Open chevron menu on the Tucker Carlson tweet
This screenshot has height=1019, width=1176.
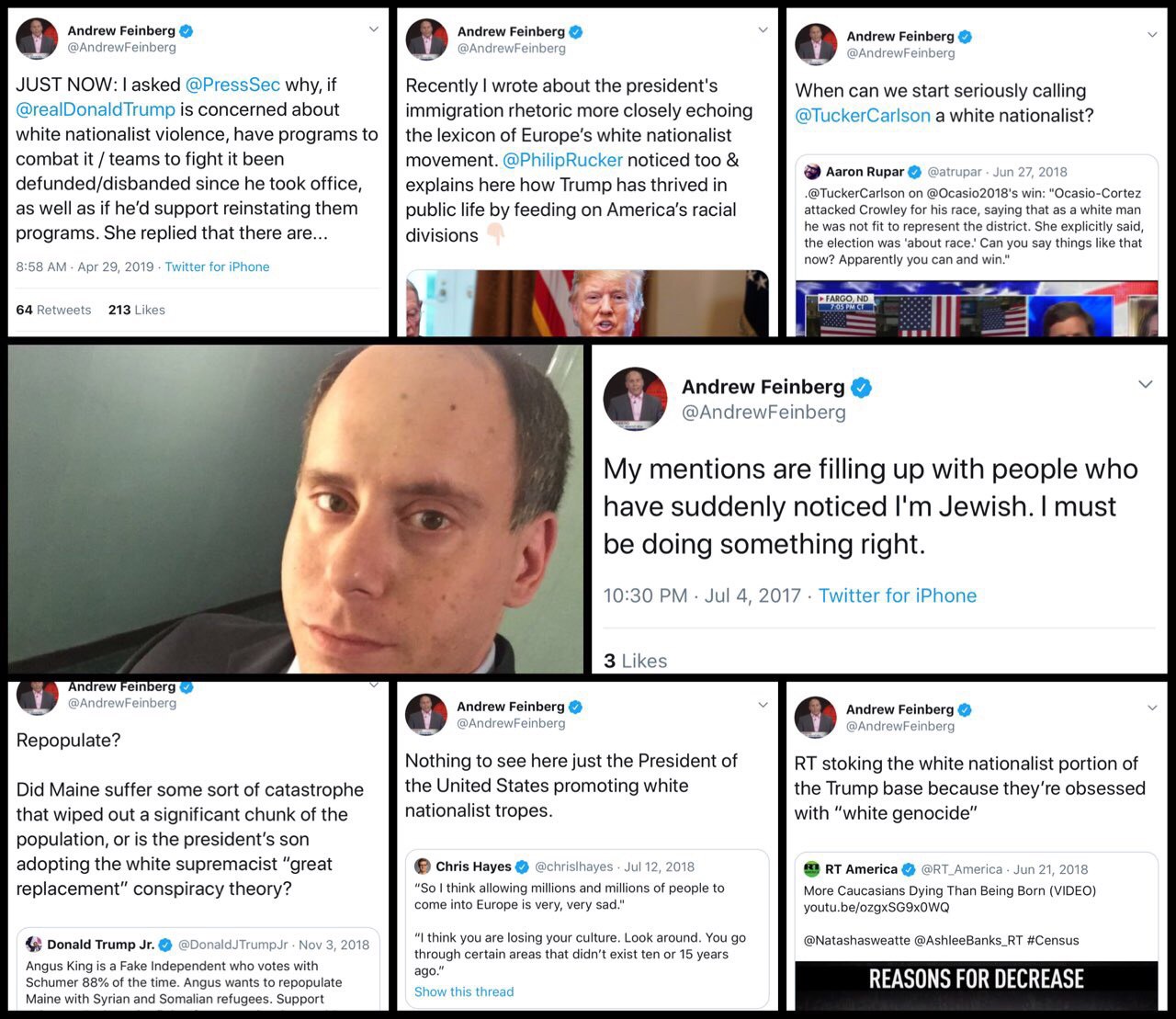pos(1152,35)
